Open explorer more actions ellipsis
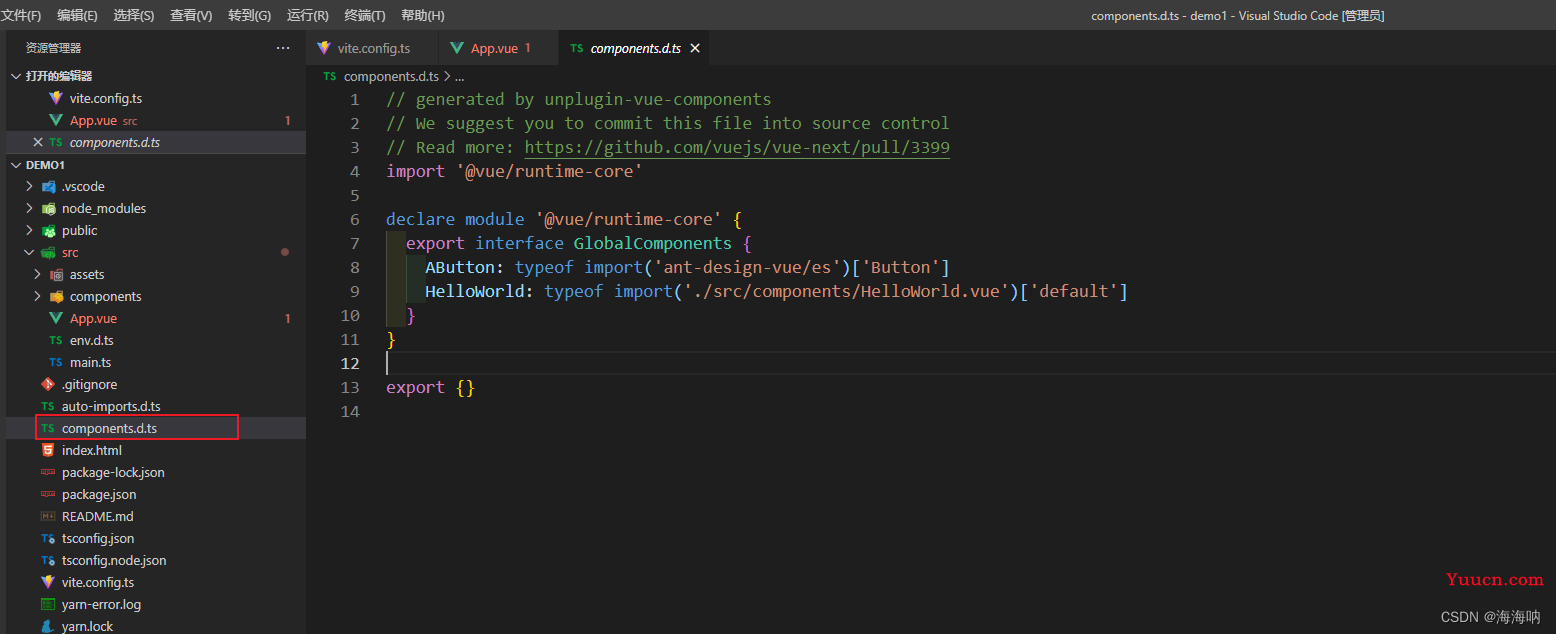The width and height of the screenshot is (1556, 634). pos(284,48)
